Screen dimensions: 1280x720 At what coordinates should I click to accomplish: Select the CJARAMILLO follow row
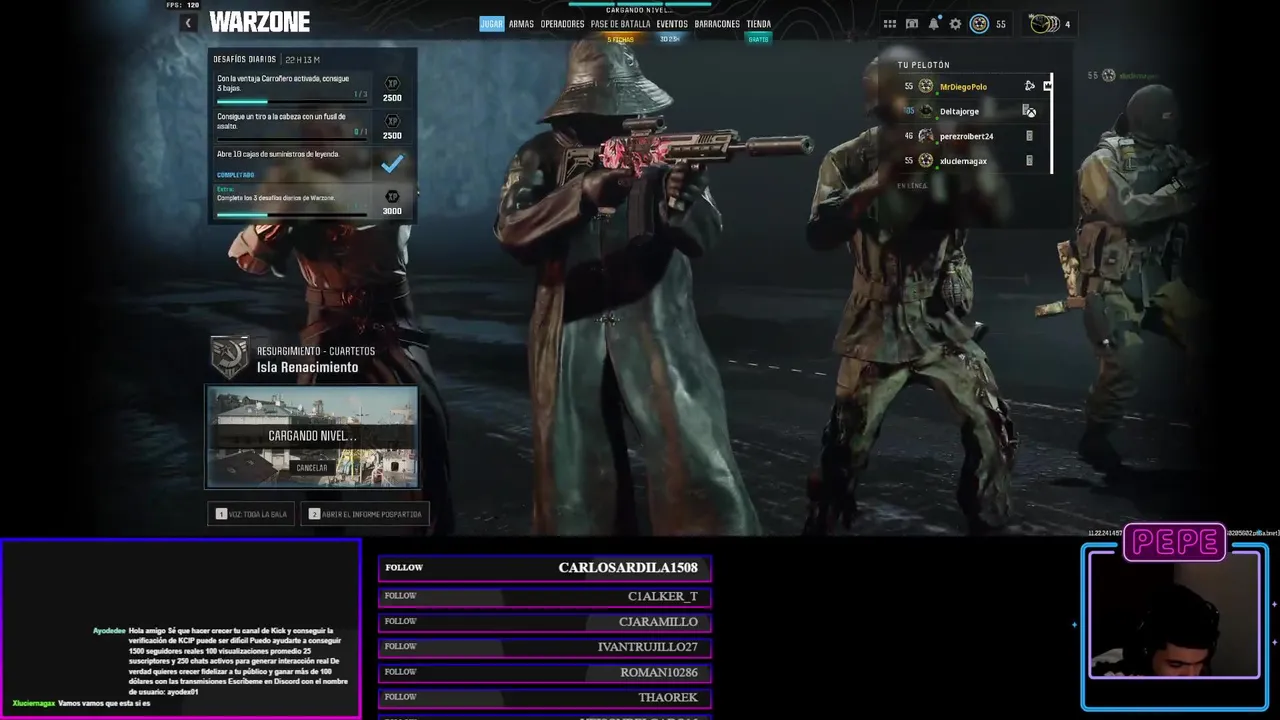coord(545,621)
